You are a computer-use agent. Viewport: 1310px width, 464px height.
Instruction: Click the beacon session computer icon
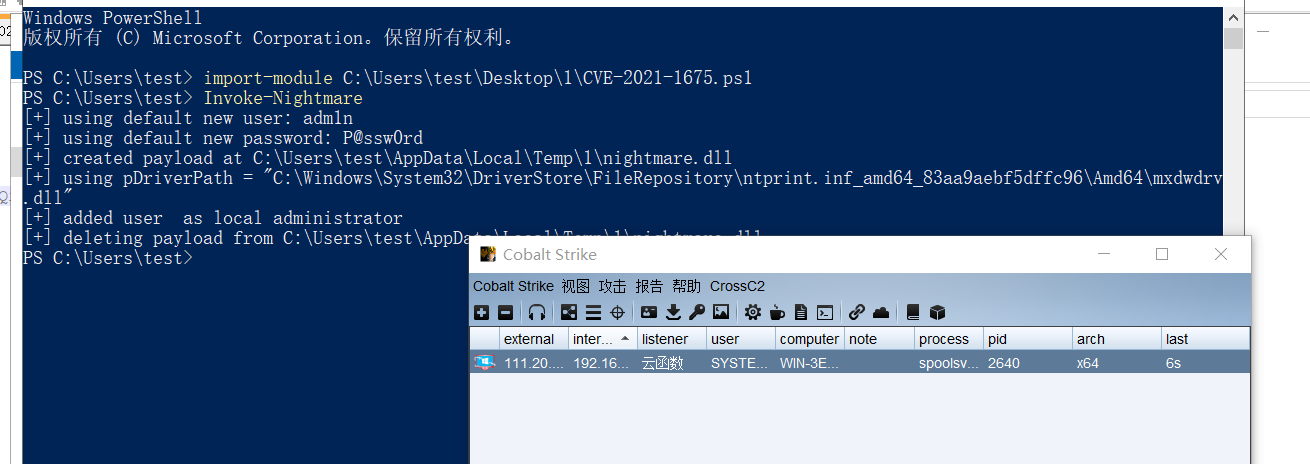484,362
